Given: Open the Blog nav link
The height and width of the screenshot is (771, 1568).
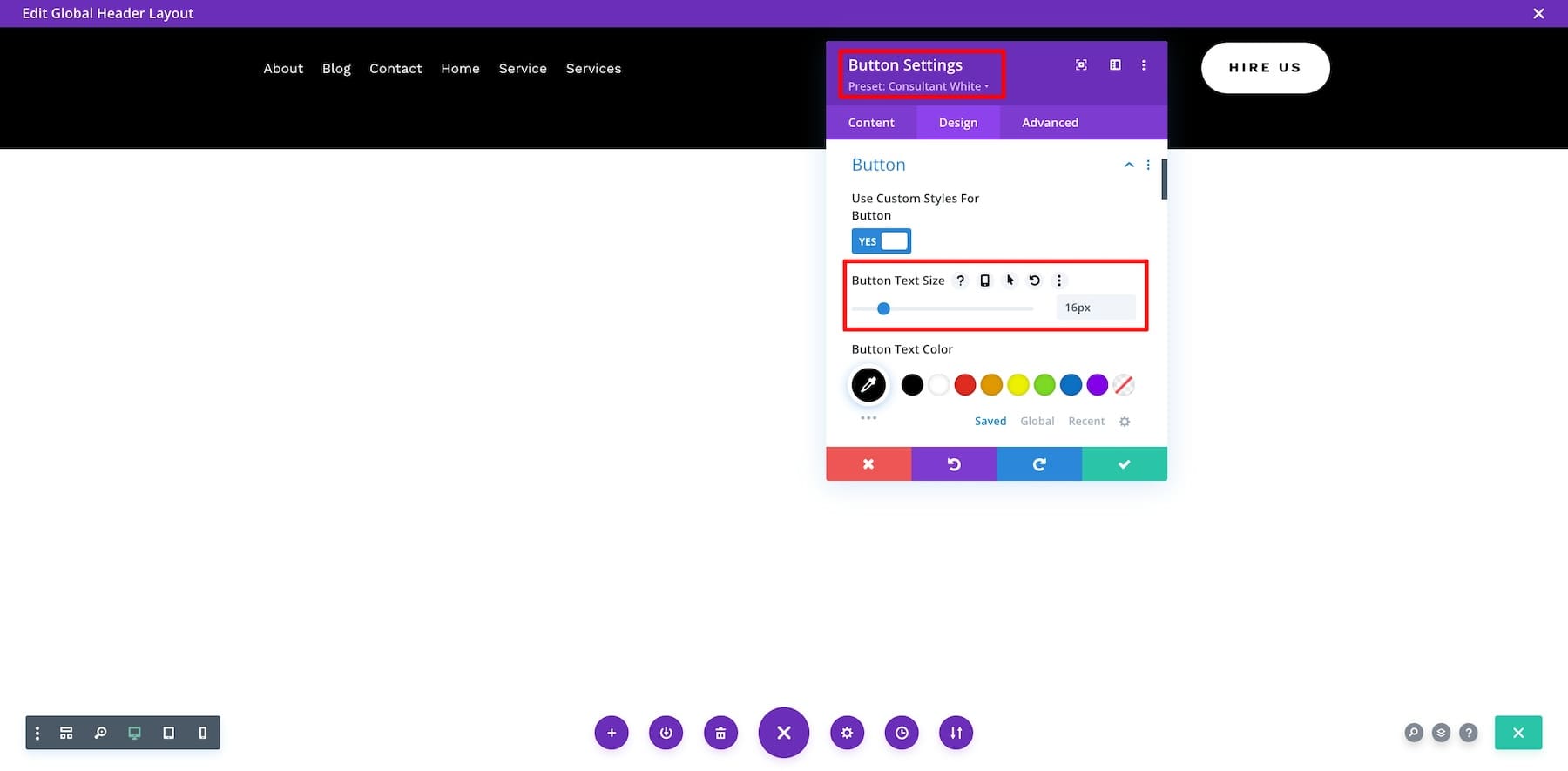Looking at the screenshot, I should click(x=336, y=68).
